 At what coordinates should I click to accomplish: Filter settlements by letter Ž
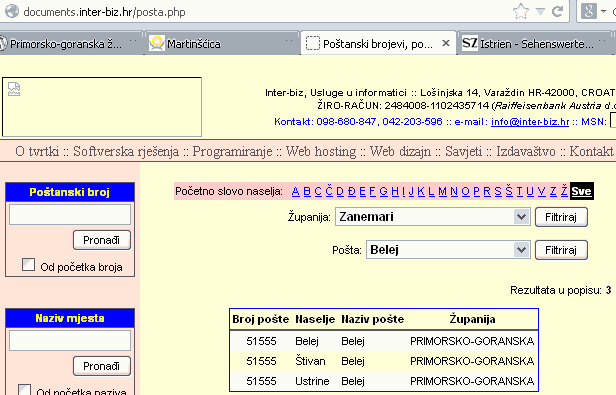tap(564, 191)
